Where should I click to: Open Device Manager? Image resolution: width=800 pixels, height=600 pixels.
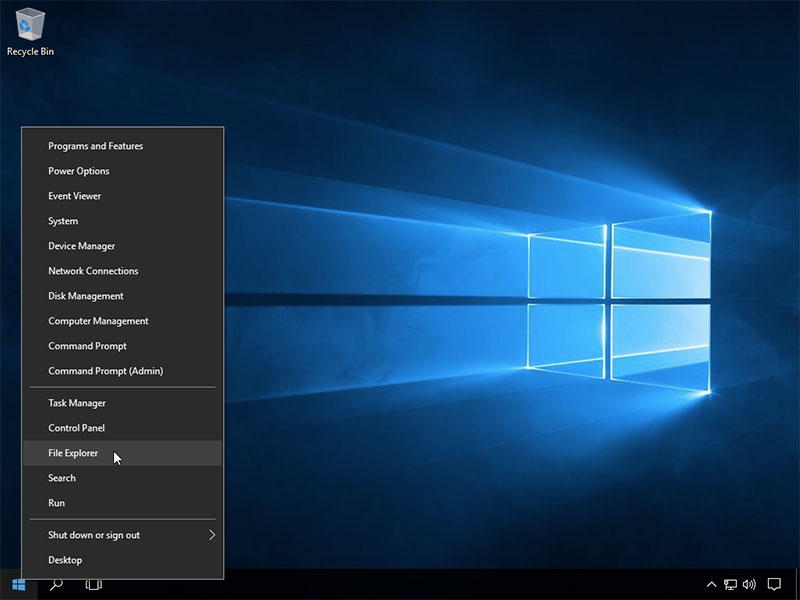(82, 246)
